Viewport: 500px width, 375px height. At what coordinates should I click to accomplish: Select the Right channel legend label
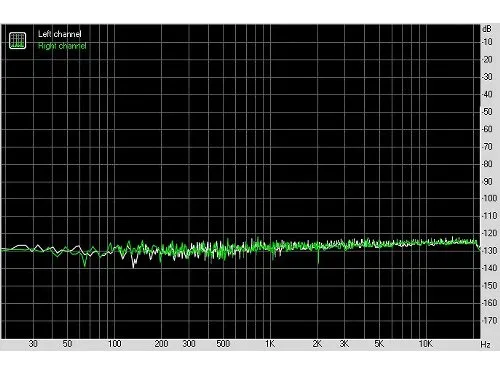(62, 46)
